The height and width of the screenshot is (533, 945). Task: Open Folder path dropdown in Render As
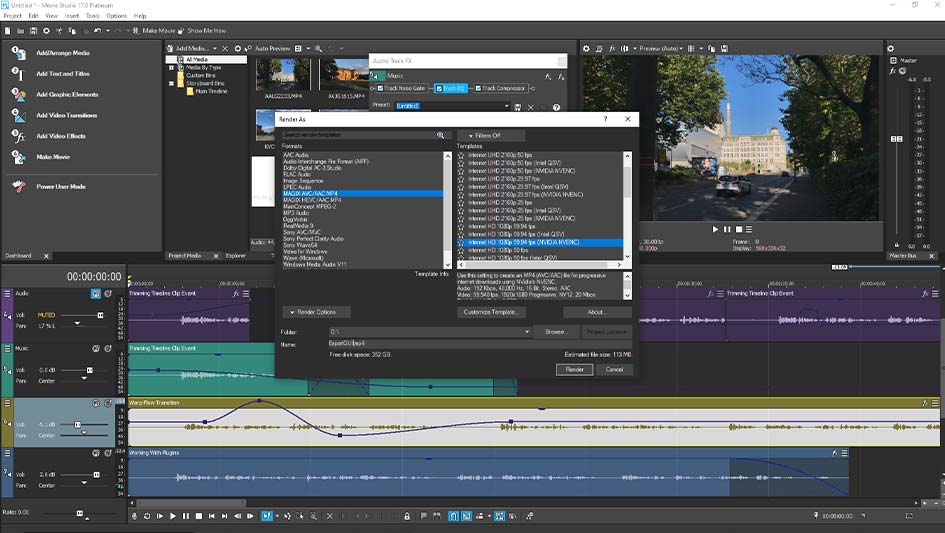526,332
